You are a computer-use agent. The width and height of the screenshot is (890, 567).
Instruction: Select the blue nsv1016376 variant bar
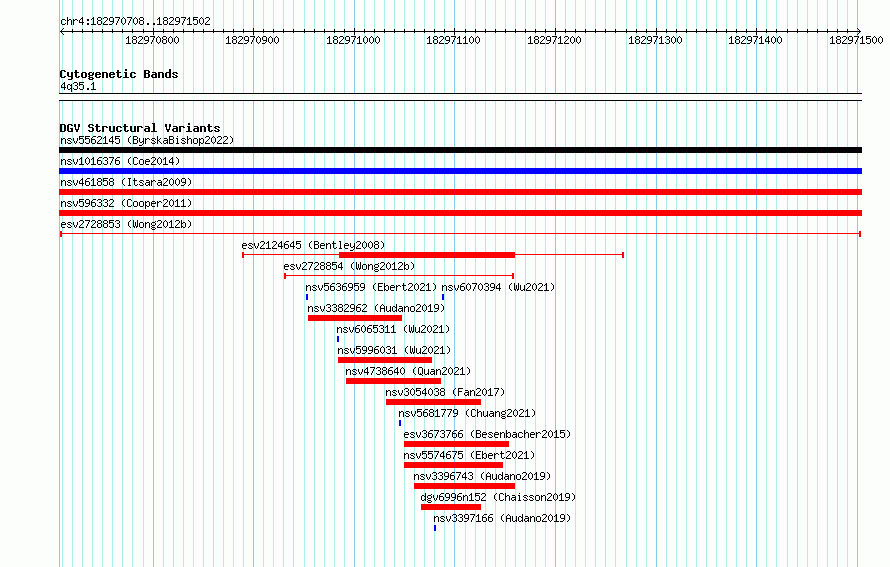460,171
